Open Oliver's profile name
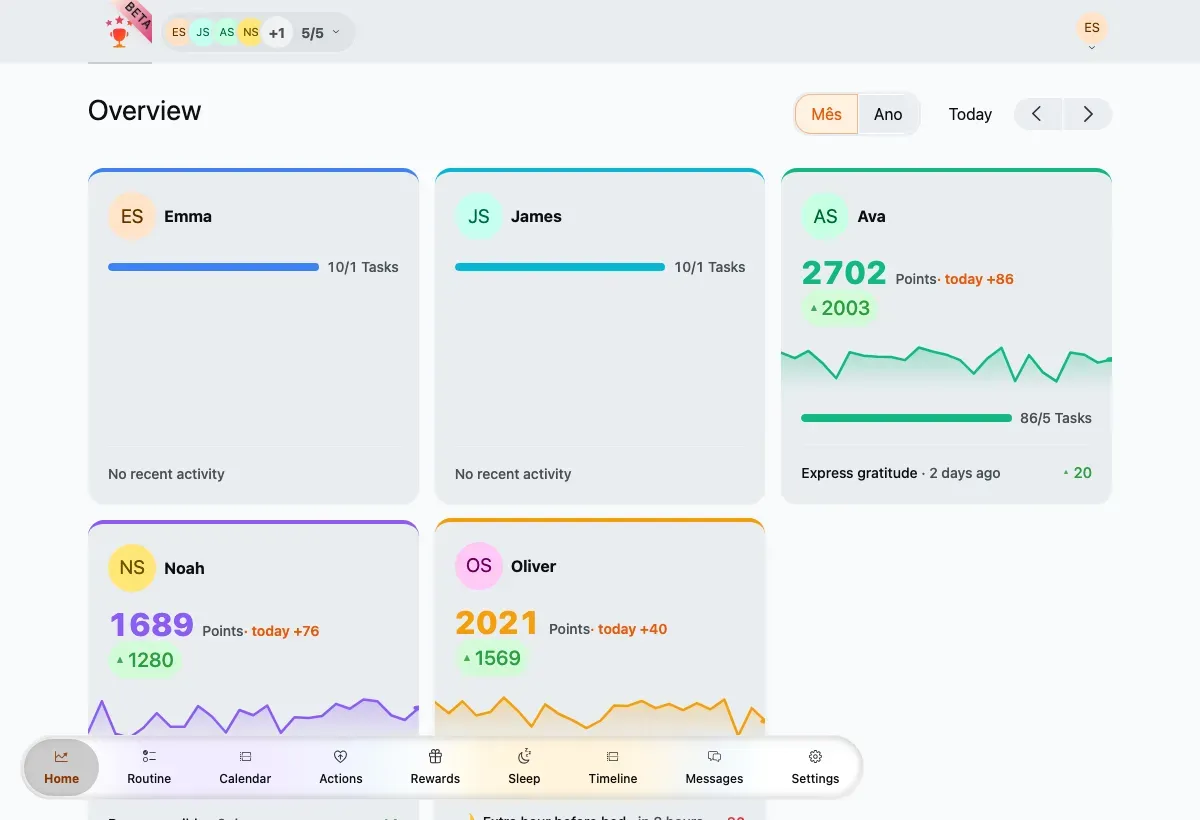This screenshot has width=1200, height=820. click(x=533, y=566)
